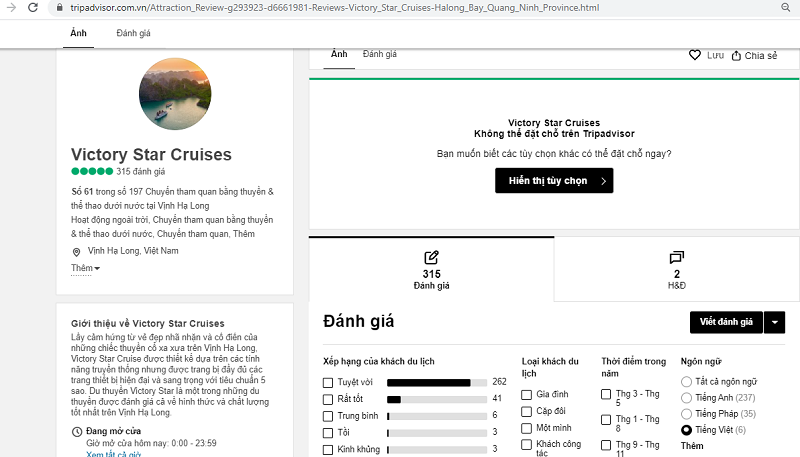Click the location pin icon near Vịnh Hạ Long

tap(77, 251)
